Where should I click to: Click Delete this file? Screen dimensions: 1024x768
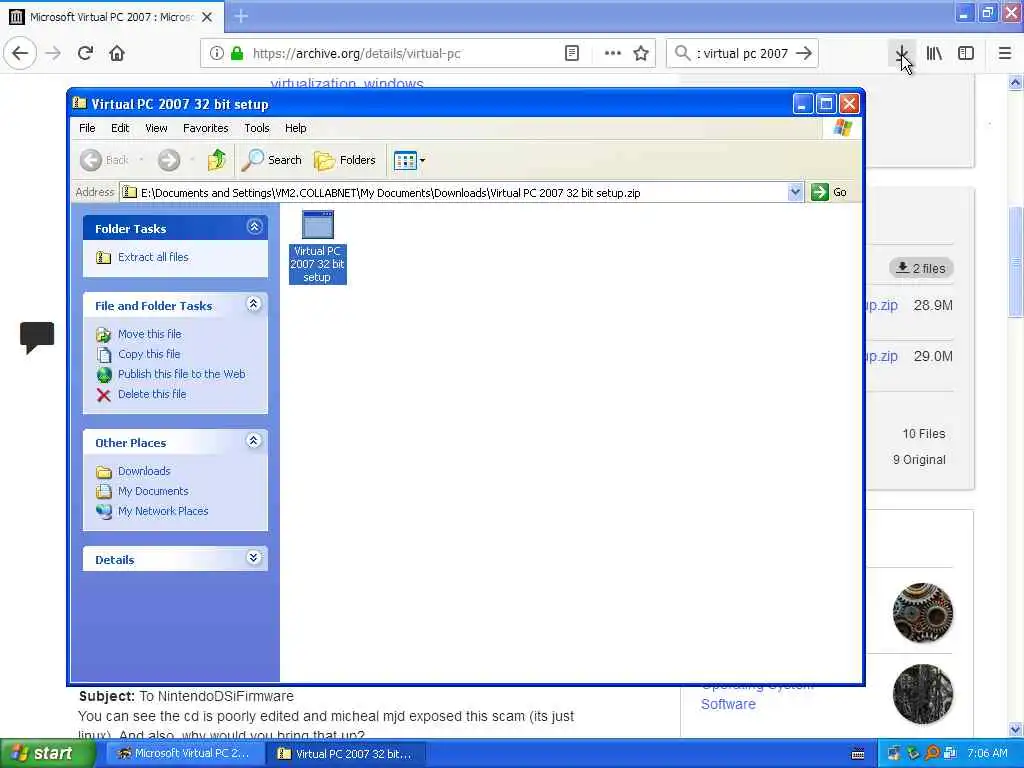(x=152, y=394)
